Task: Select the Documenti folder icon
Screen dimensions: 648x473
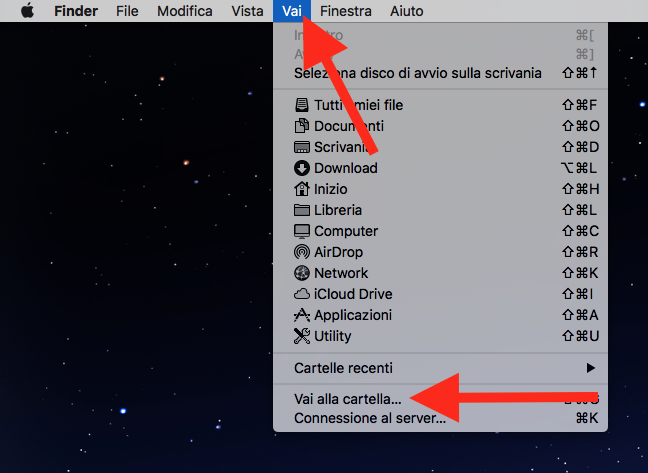Action: click(302, 126)
